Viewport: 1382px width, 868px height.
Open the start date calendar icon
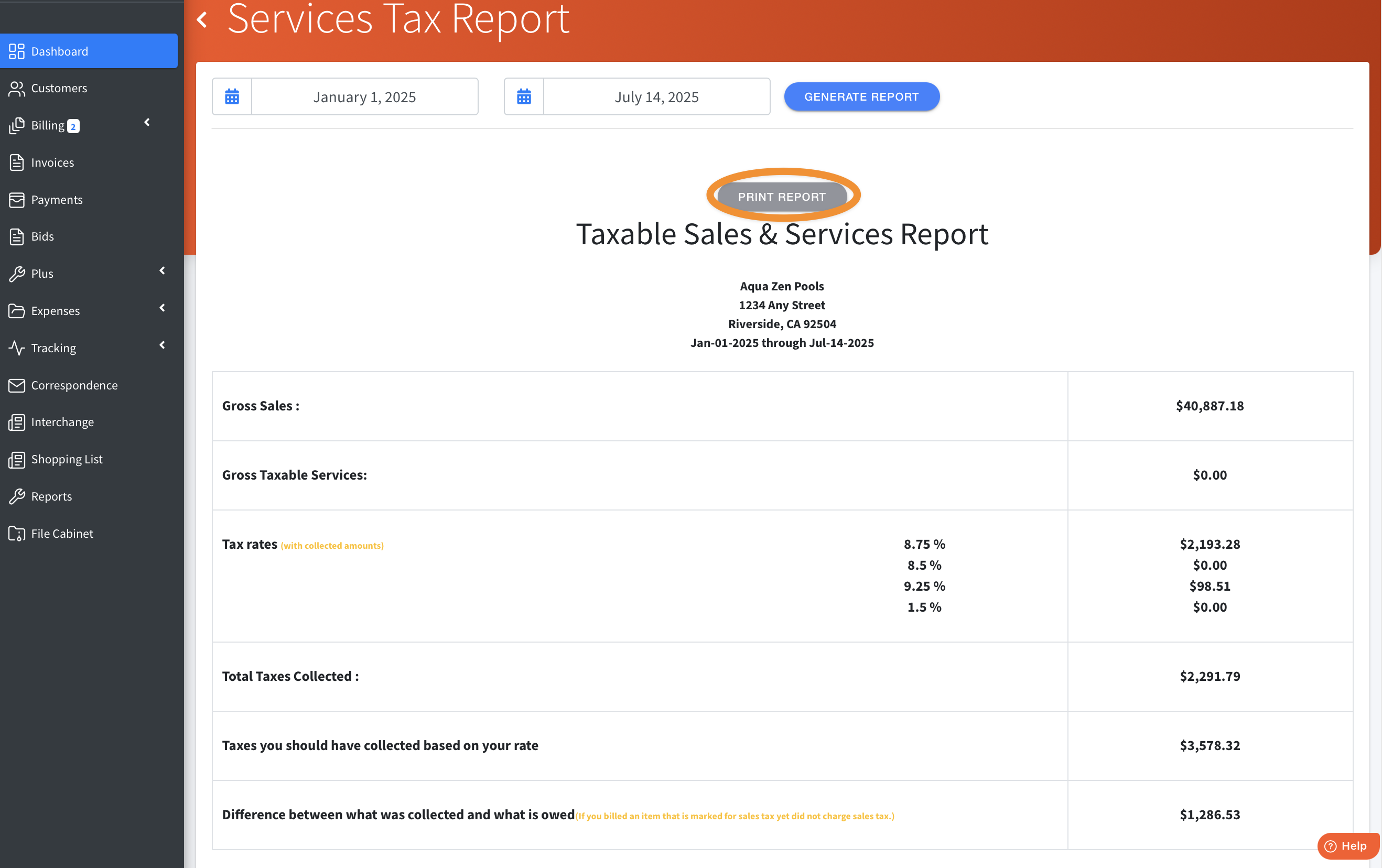tap(232, 96)
